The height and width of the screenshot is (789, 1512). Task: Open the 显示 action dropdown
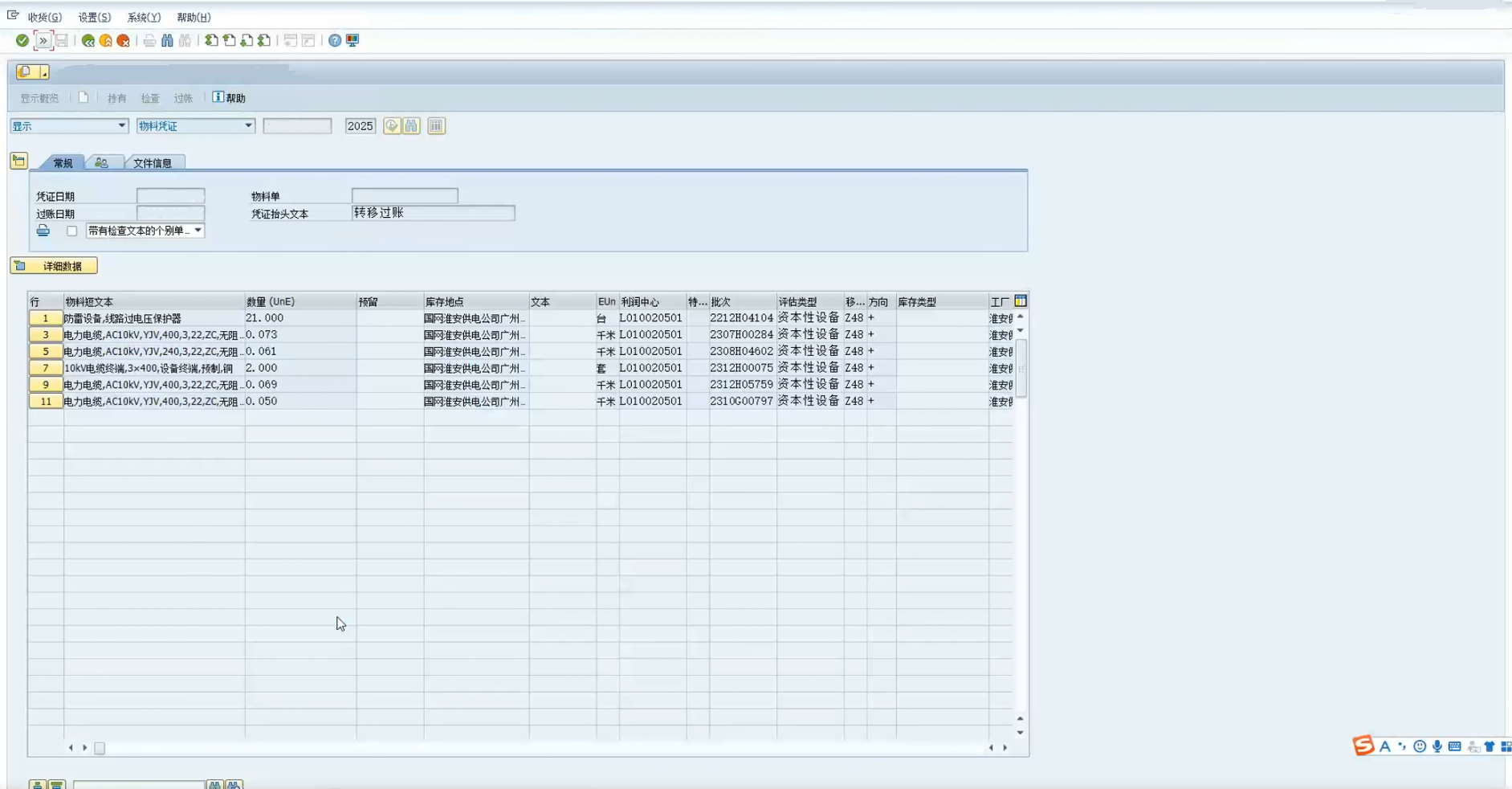pyautogui.click(x=69, y=126)
